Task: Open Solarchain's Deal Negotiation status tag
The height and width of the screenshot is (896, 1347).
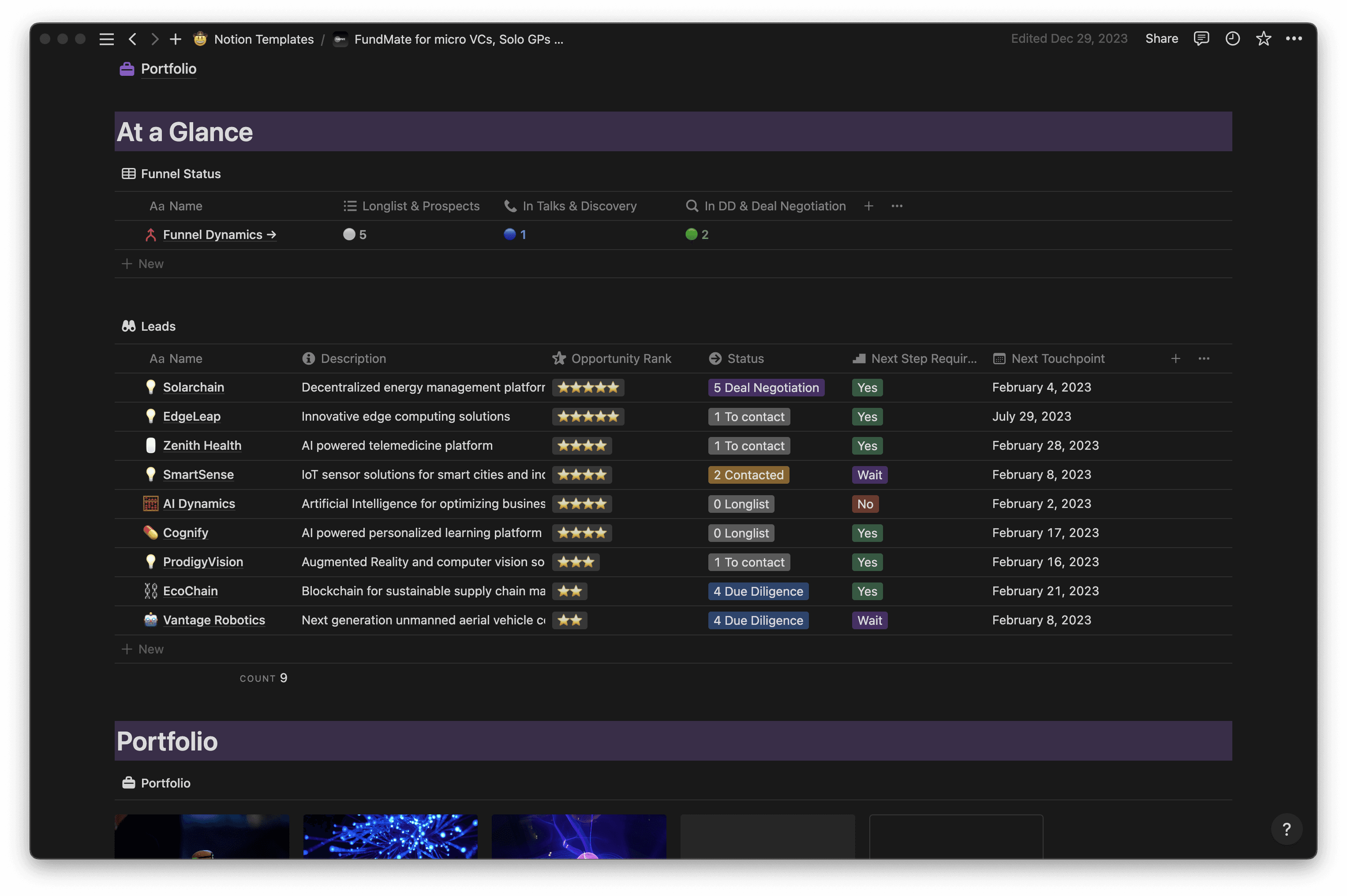Action: (766, 388)
